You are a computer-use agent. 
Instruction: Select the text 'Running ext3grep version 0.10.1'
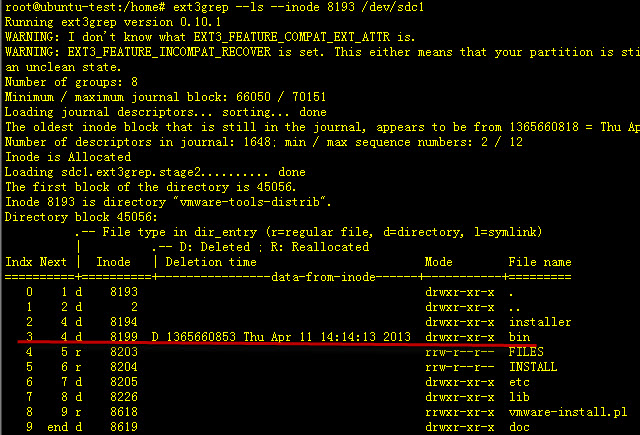coord(113,22)
